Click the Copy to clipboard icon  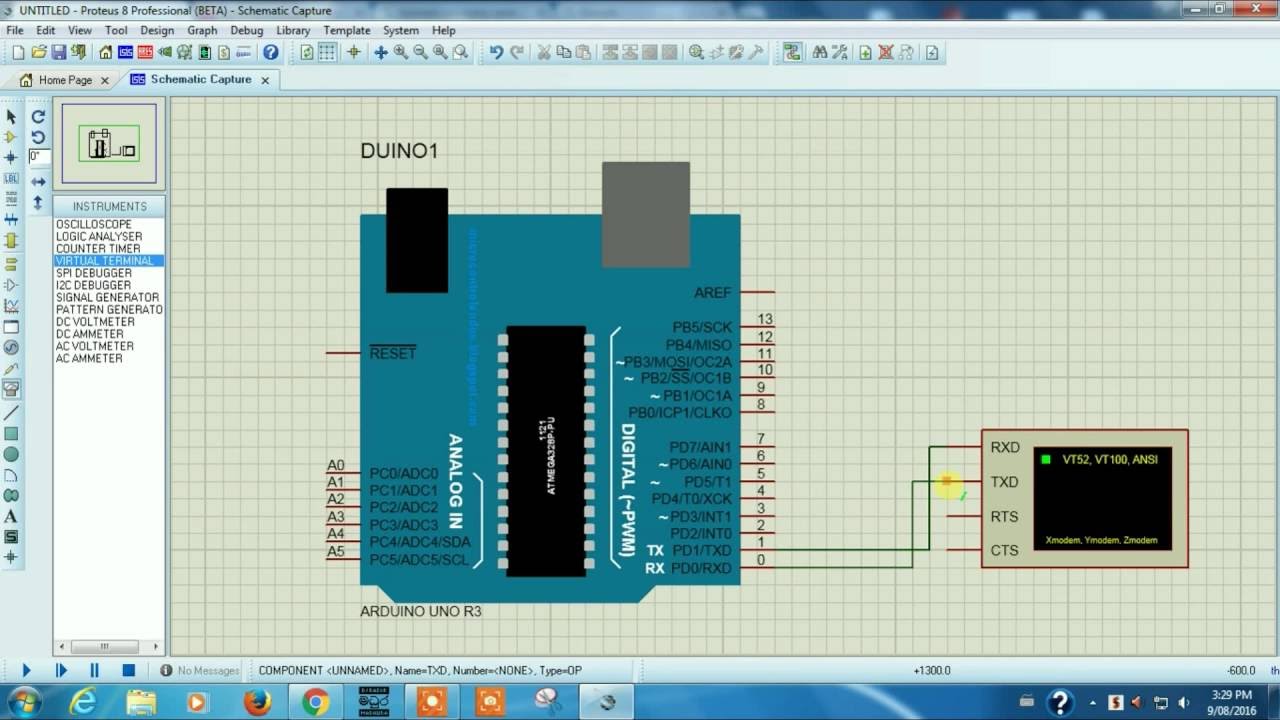pyautogui.click(x=564, y=52)
